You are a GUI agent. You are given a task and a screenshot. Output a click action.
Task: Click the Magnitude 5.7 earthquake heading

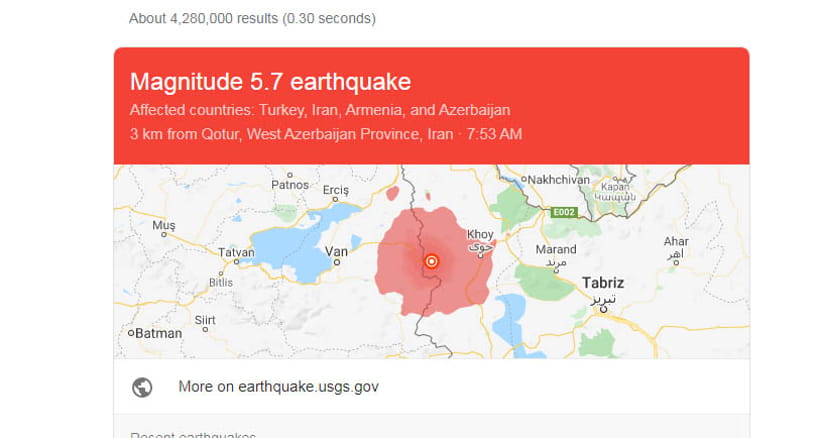pos(270,82)
